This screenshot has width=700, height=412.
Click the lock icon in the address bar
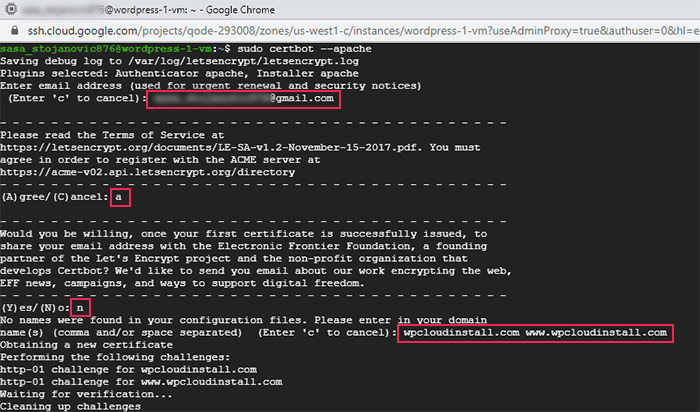pos(15,30)
